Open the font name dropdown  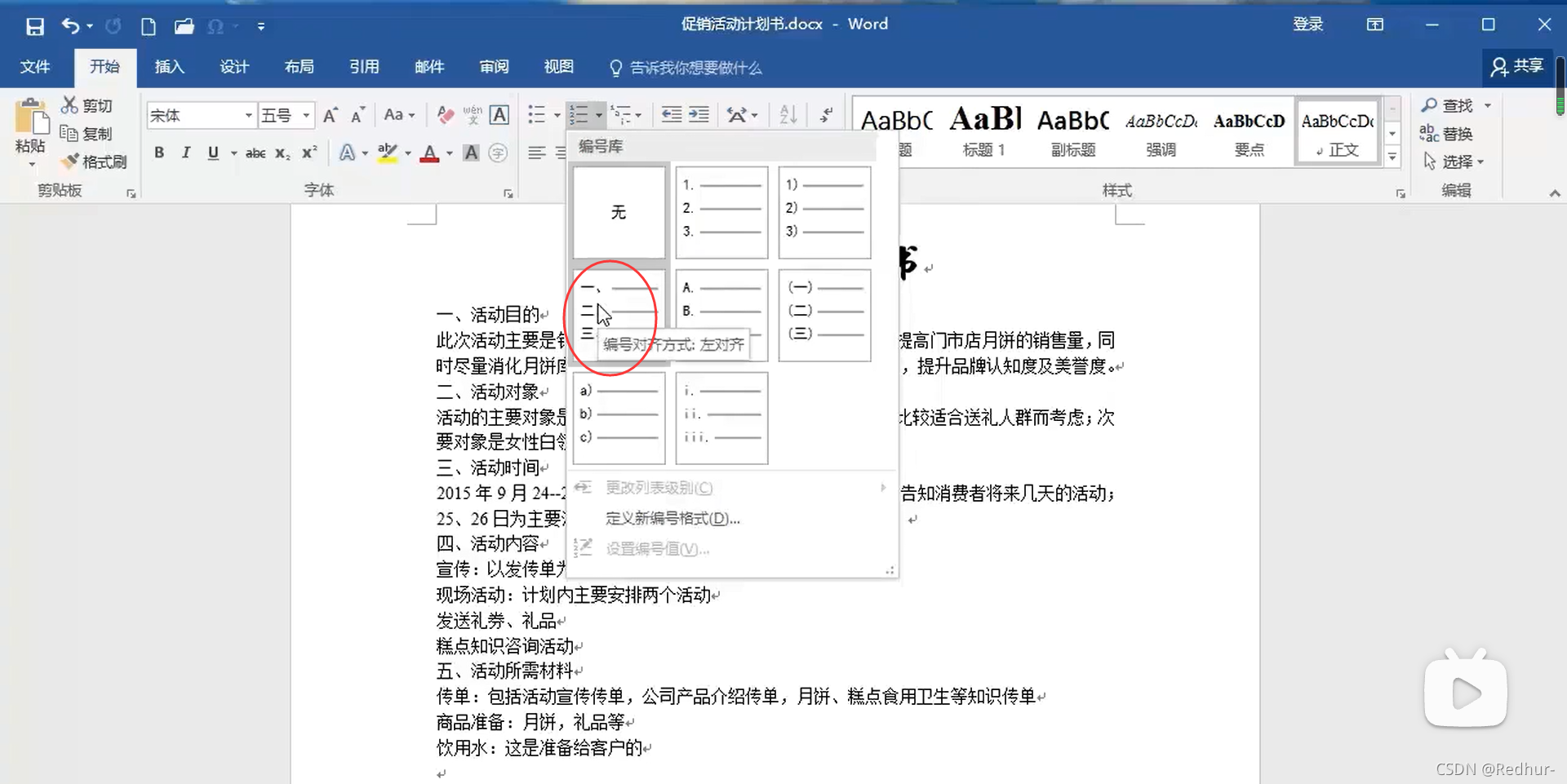point(249,114)
